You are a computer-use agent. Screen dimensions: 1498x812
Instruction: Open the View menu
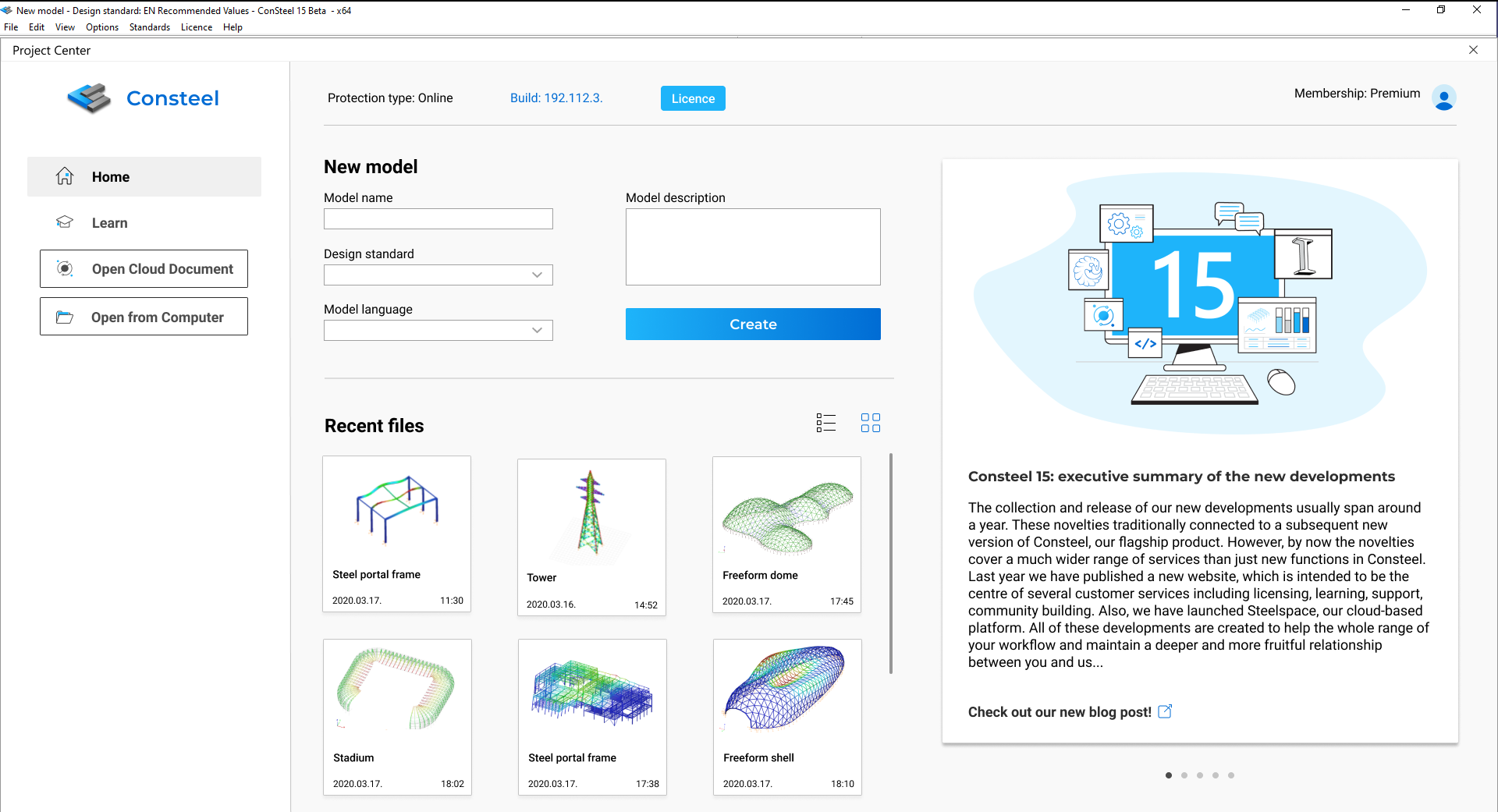pos(65,27)
